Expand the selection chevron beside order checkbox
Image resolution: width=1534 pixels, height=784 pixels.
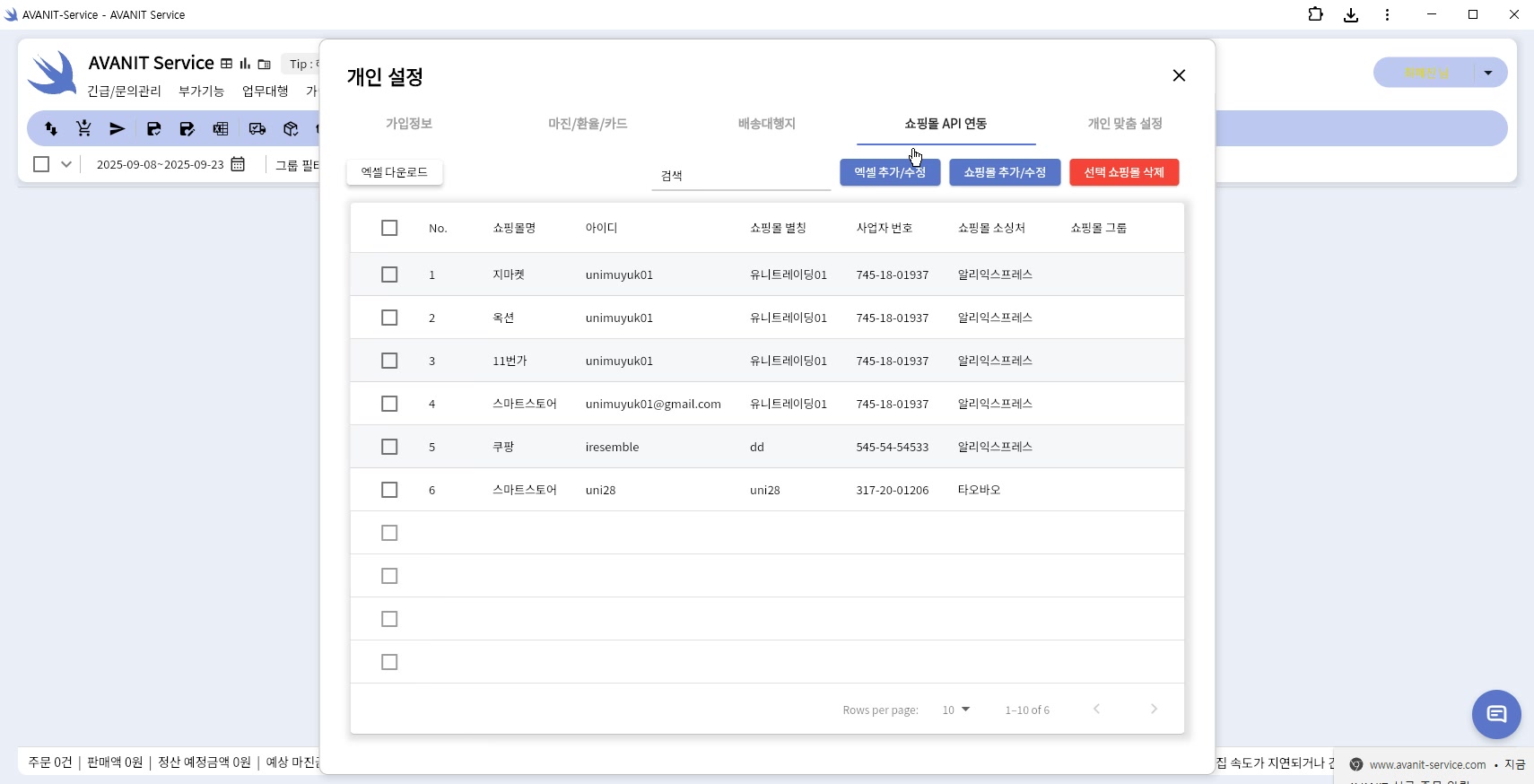tap(66, 164)
